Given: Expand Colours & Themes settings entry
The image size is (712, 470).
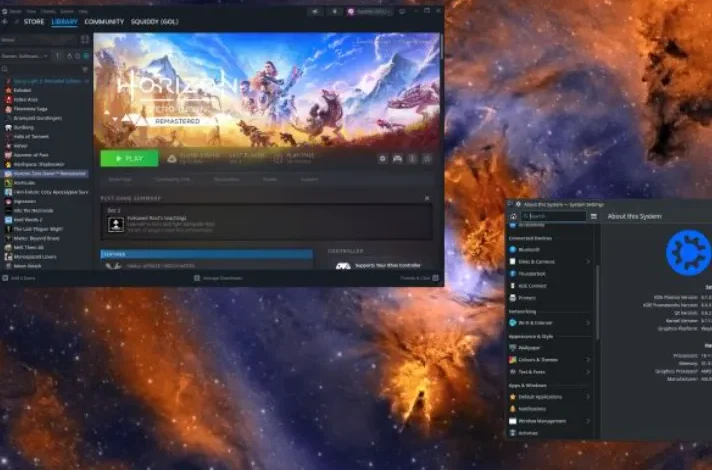Looking at the screenshot, I should (550, 360).
